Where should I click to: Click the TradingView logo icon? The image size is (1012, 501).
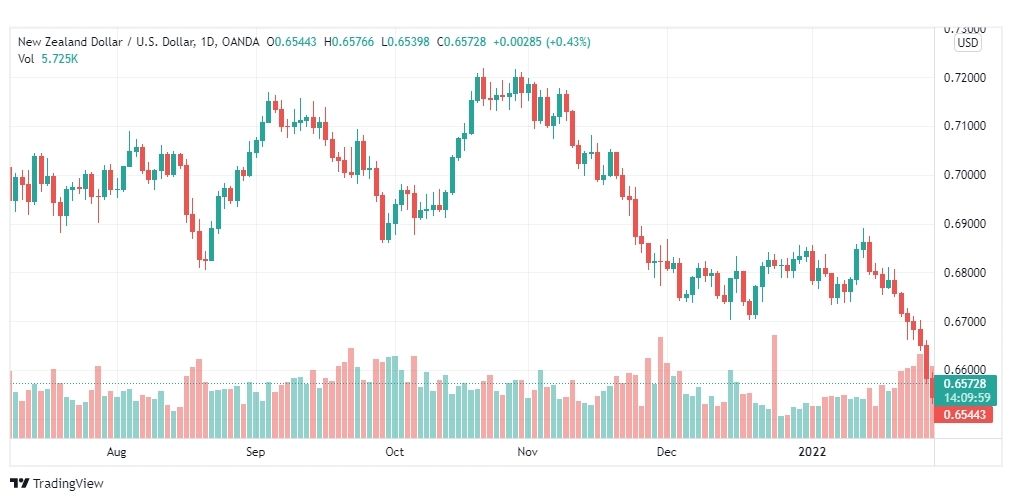19,483
